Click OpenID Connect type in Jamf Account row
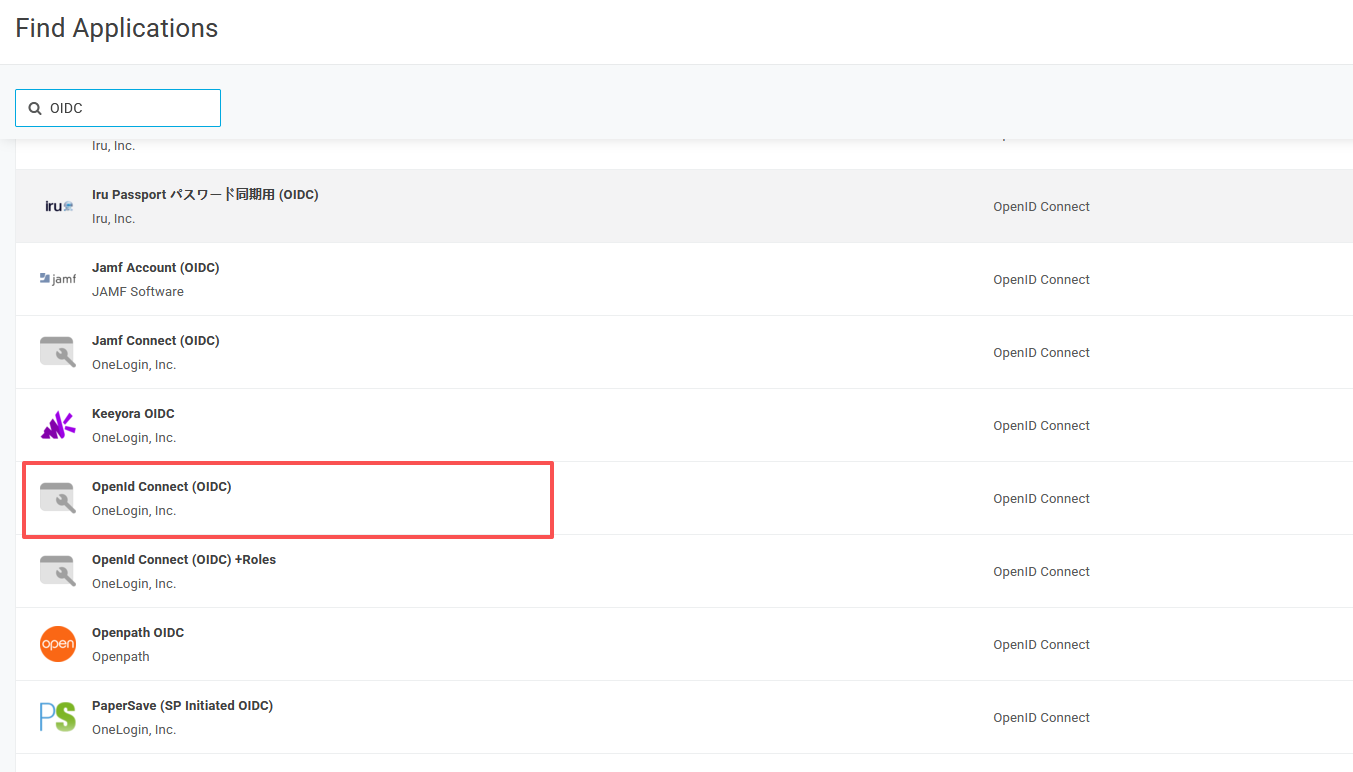The width and height of the screenshot is (1353, 772). click(x=1041, y=280)
